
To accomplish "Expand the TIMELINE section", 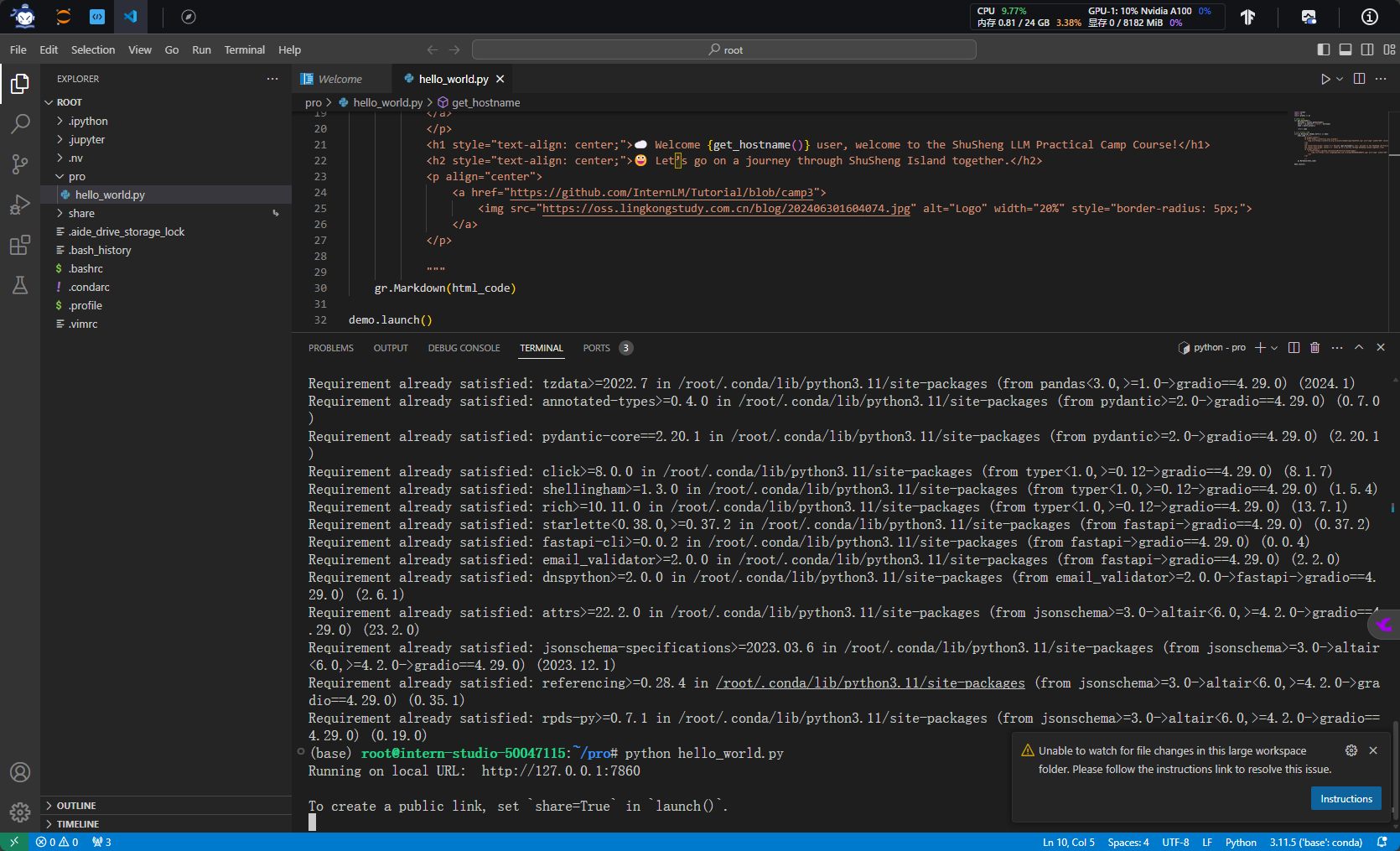I will click(x=166, y=824).
